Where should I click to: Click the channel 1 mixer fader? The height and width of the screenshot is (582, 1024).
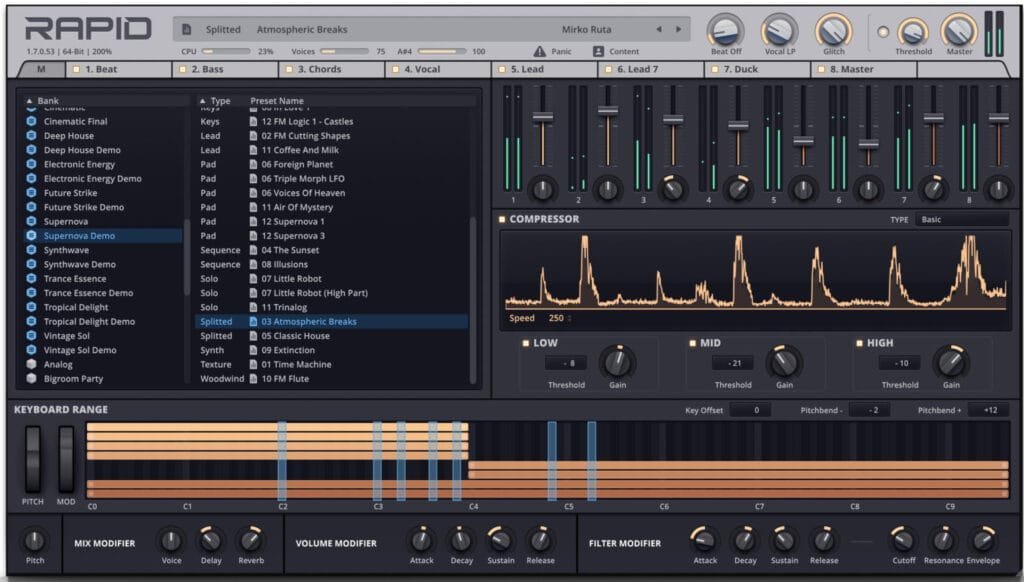pyautogui.click(x=542, y=117)
